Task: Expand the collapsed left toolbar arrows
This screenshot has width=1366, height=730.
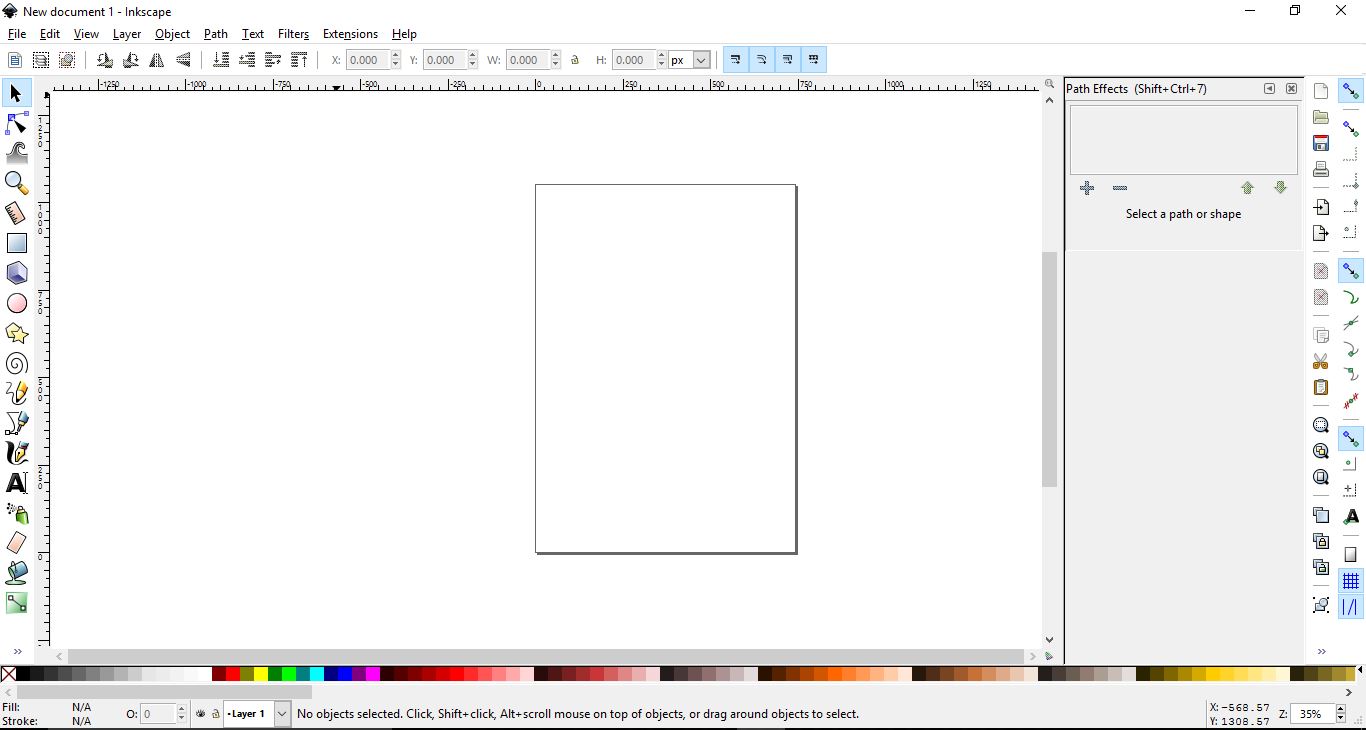Action: point(18,651)
